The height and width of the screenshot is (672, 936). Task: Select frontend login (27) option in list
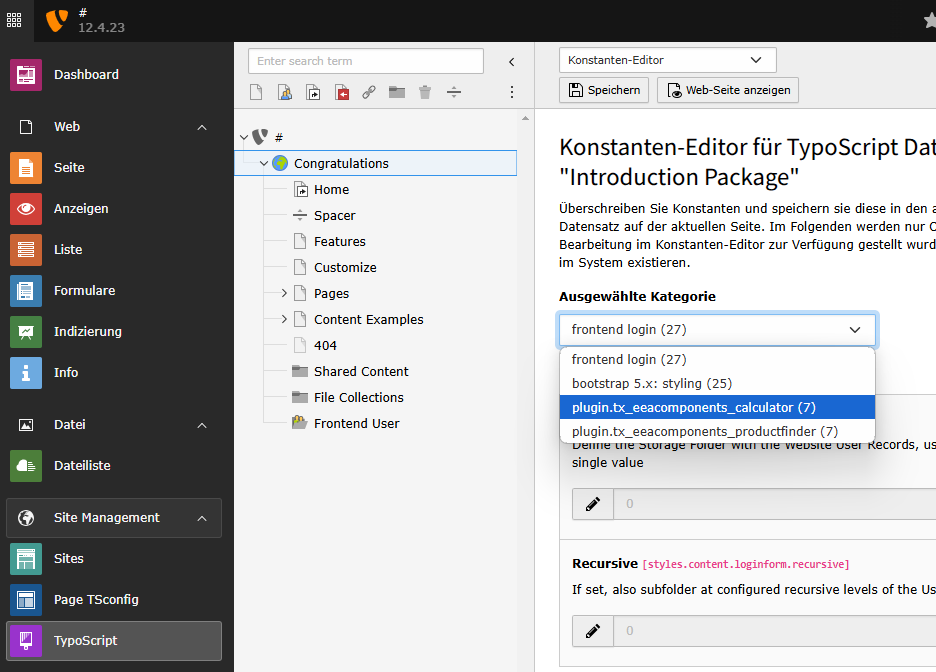(717, 359)
